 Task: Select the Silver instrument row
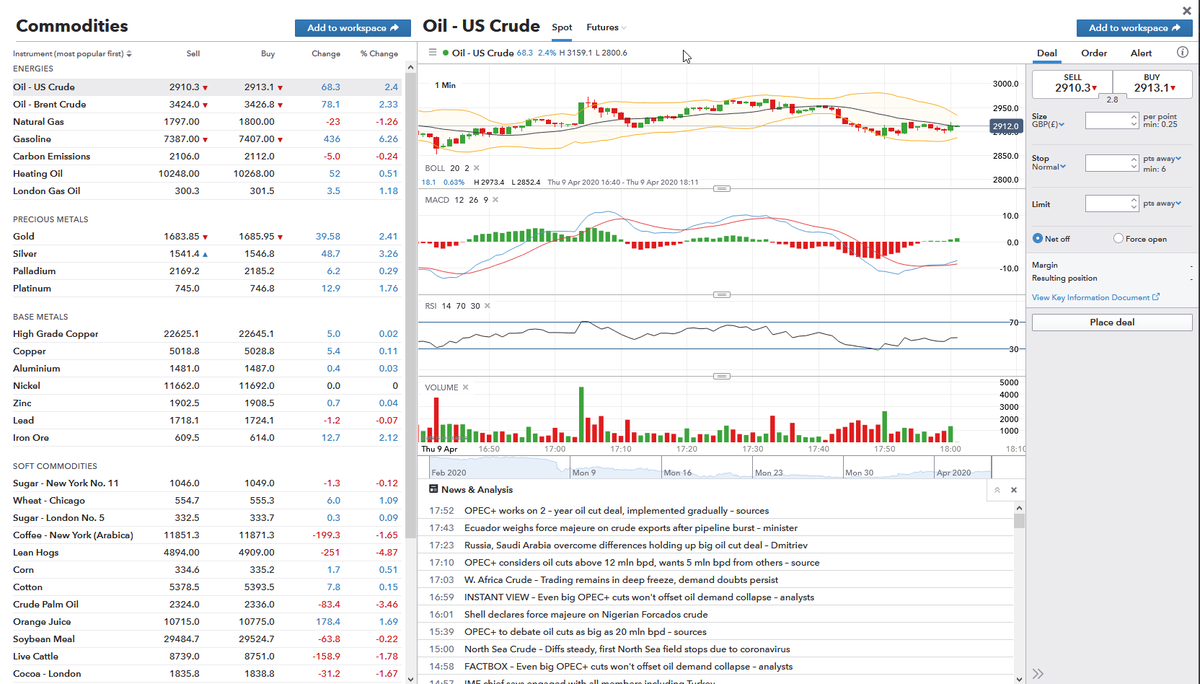[207, 254]
